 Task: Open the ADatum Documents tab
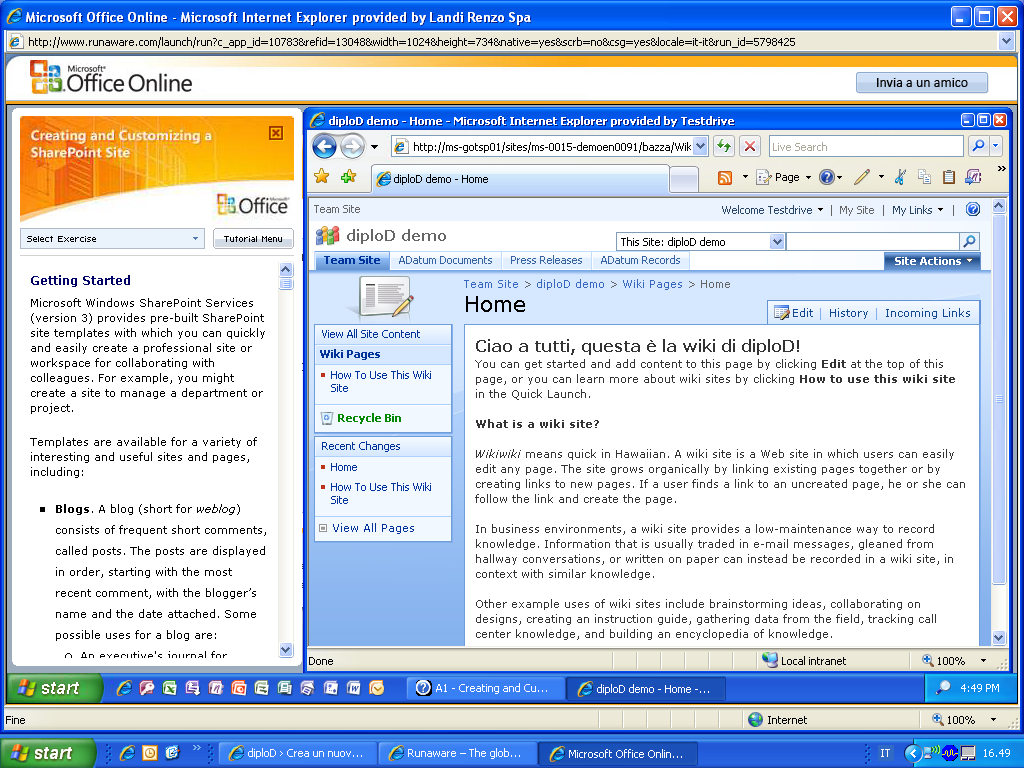pos(445,260)
